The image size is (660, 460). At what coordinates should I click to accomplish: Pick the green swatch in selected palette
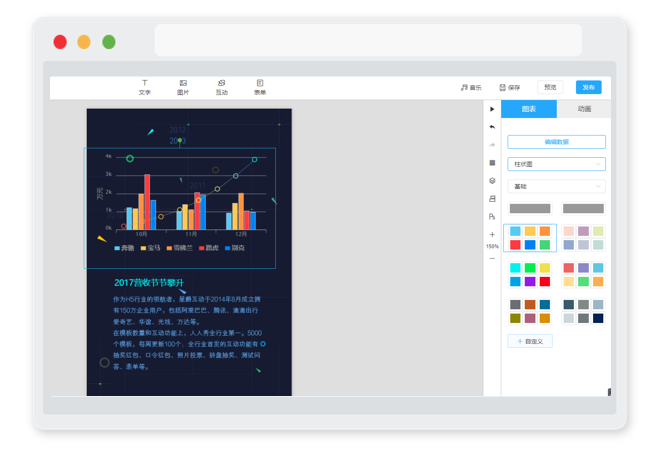545,245
